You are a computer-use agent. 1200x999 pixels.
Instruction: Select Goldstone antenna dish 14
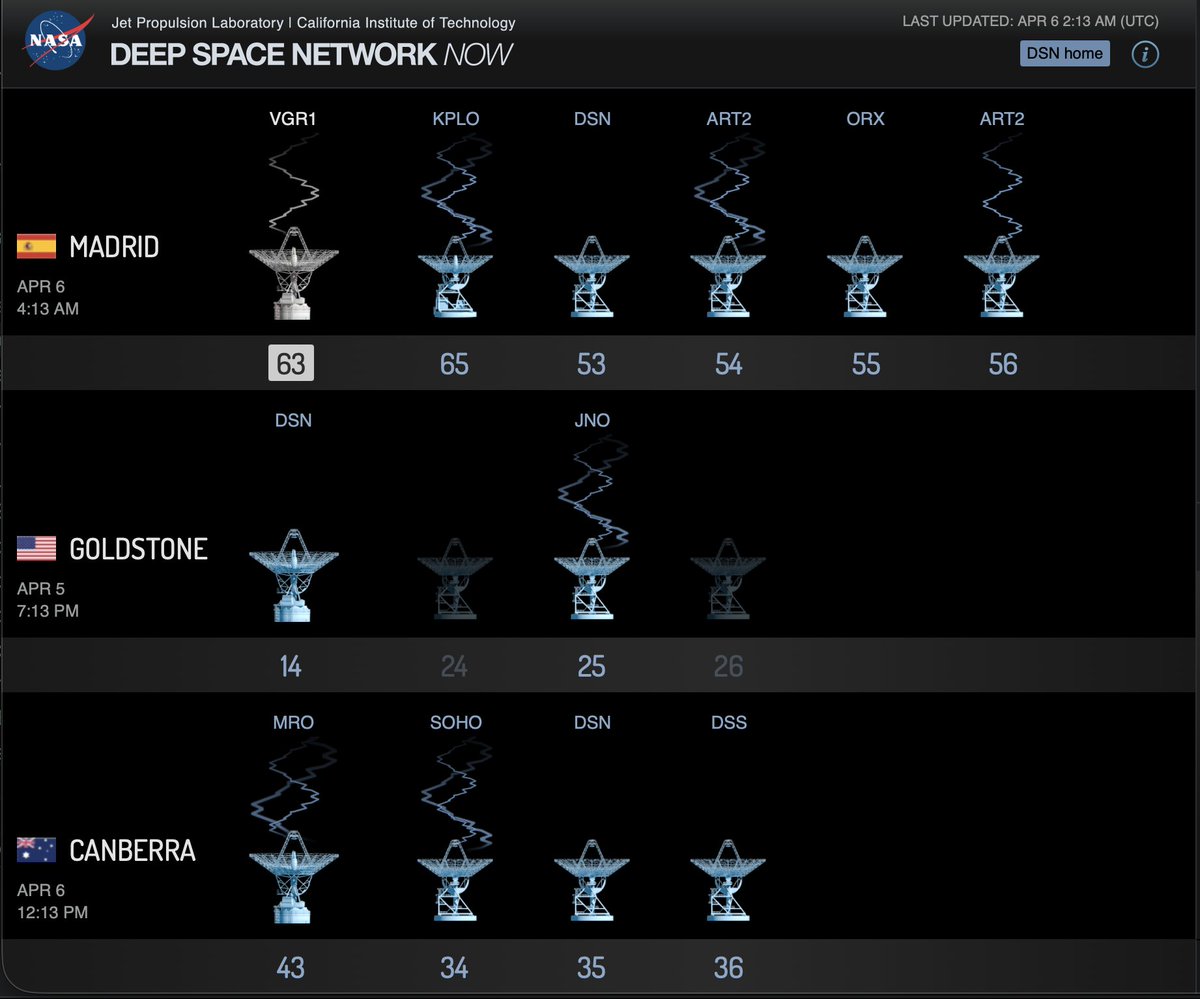click(293, 575)
